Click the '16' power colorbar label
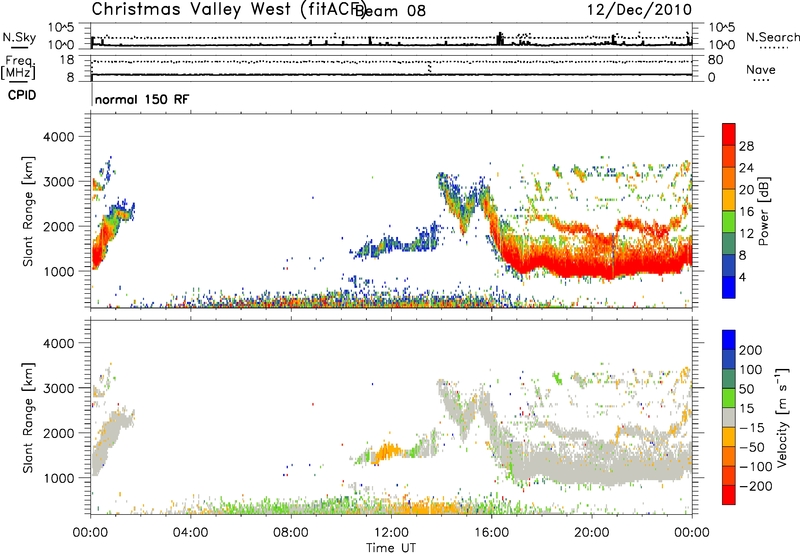Image resolution: width=800 pixels, height=554 pixels. (746, 212)
